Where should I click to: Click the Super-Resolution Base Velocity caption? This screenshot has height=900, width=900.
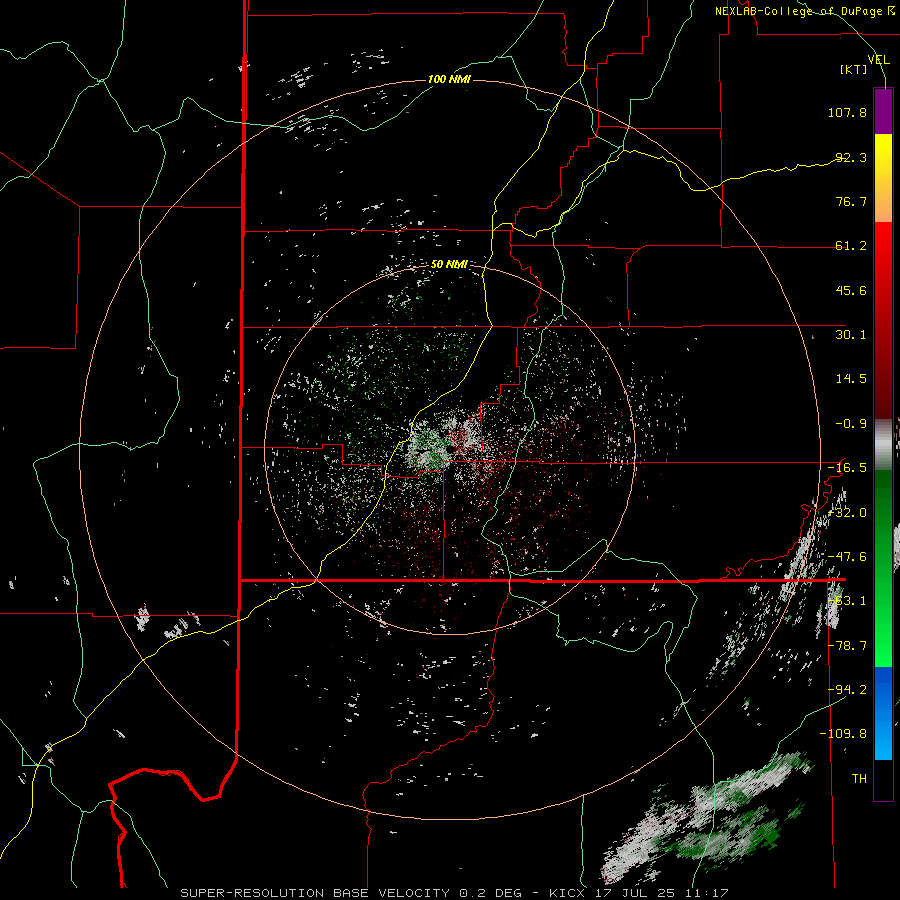point(454,893)
